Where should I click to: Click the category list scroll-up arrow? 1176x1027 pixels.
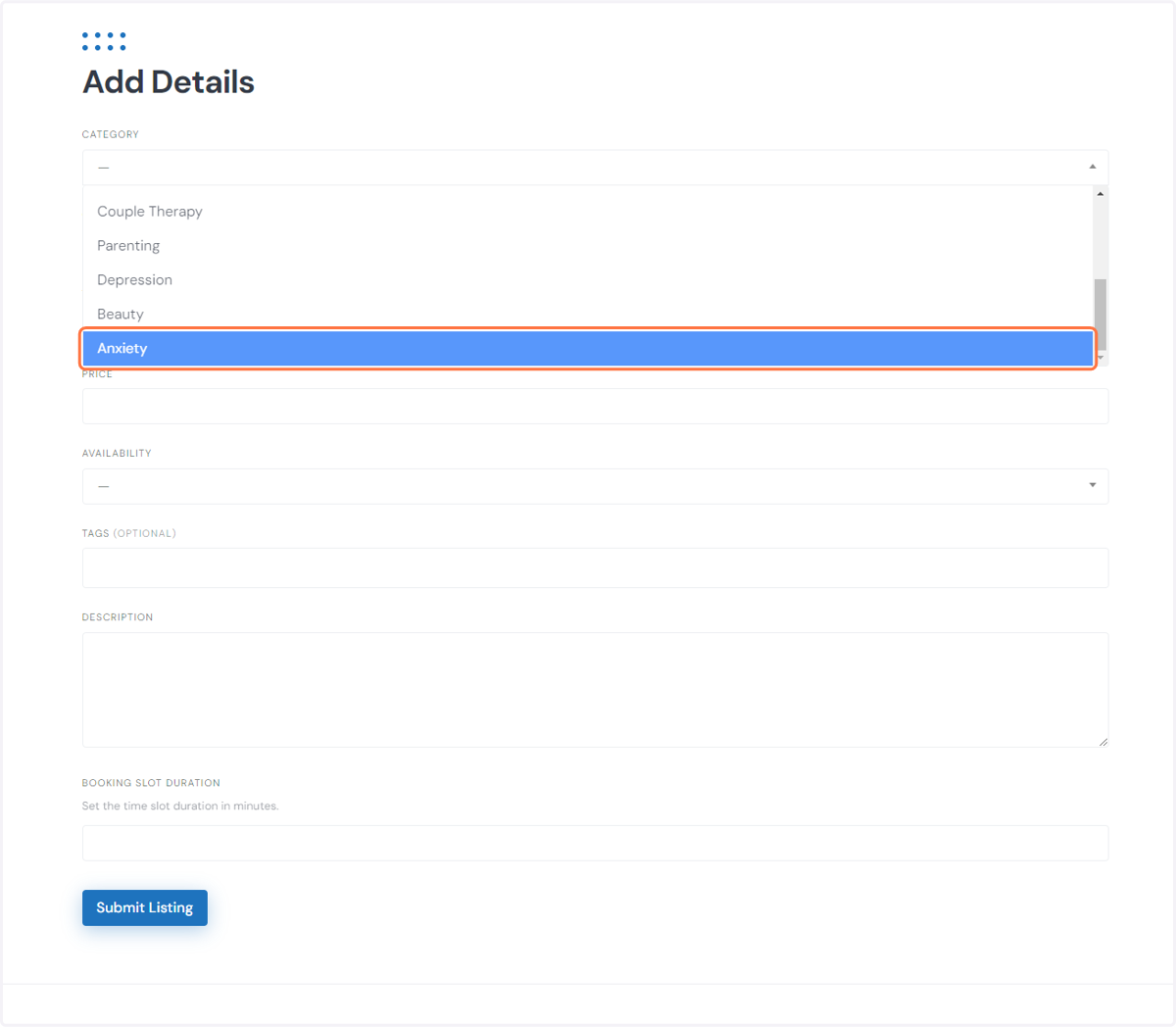click(x=1101, y=194)
